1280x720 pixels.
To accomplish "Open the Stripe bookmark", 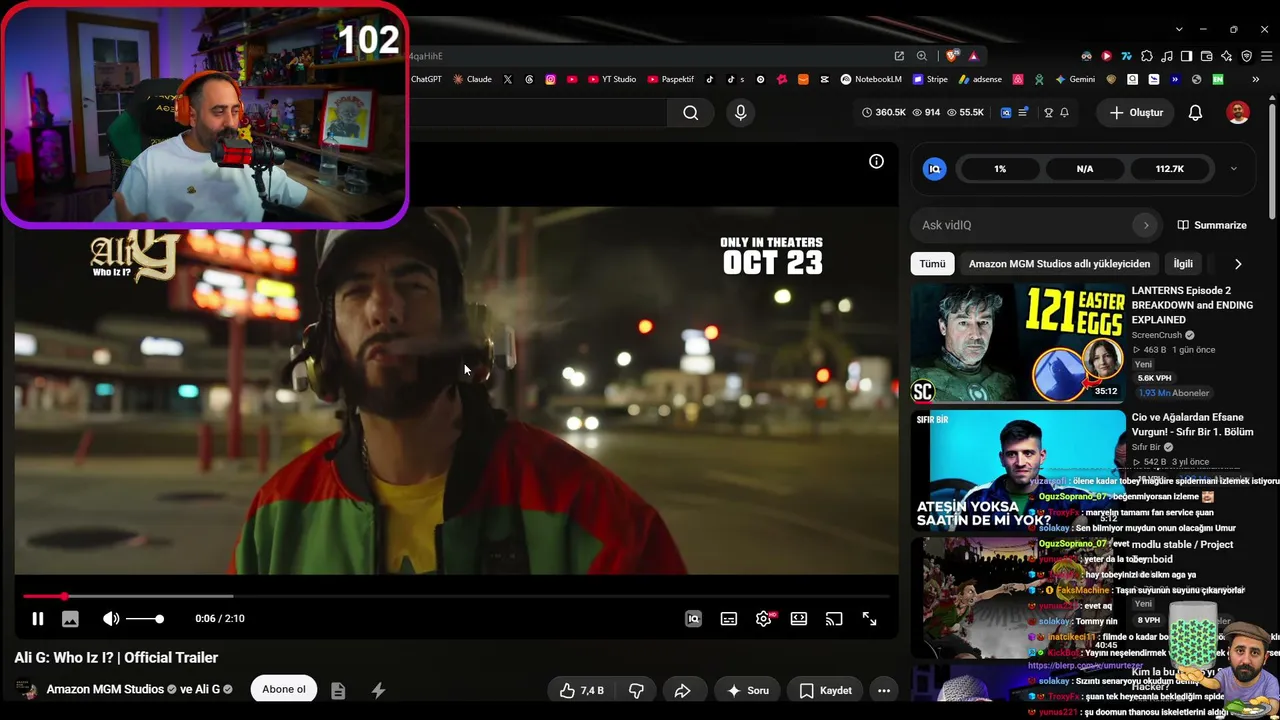I will click(x=929, y=79).
